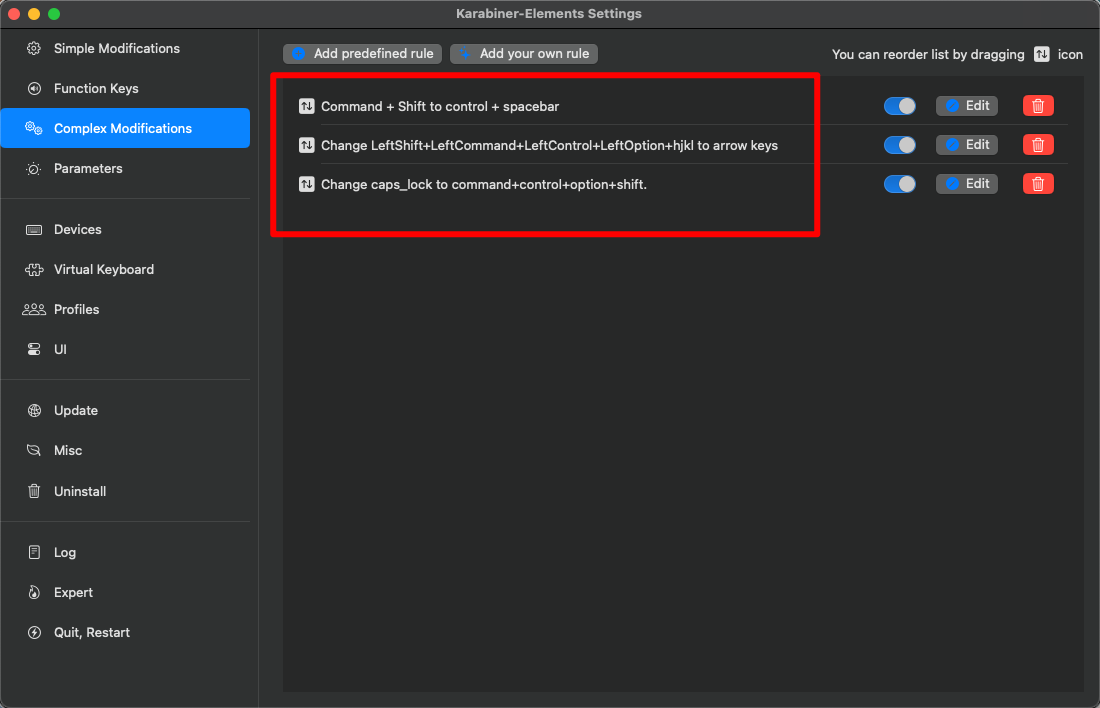This screenshot has height=708, width=1100.
Task: Open Virtual Keyboard settings
Action: (x=125, y=269)
